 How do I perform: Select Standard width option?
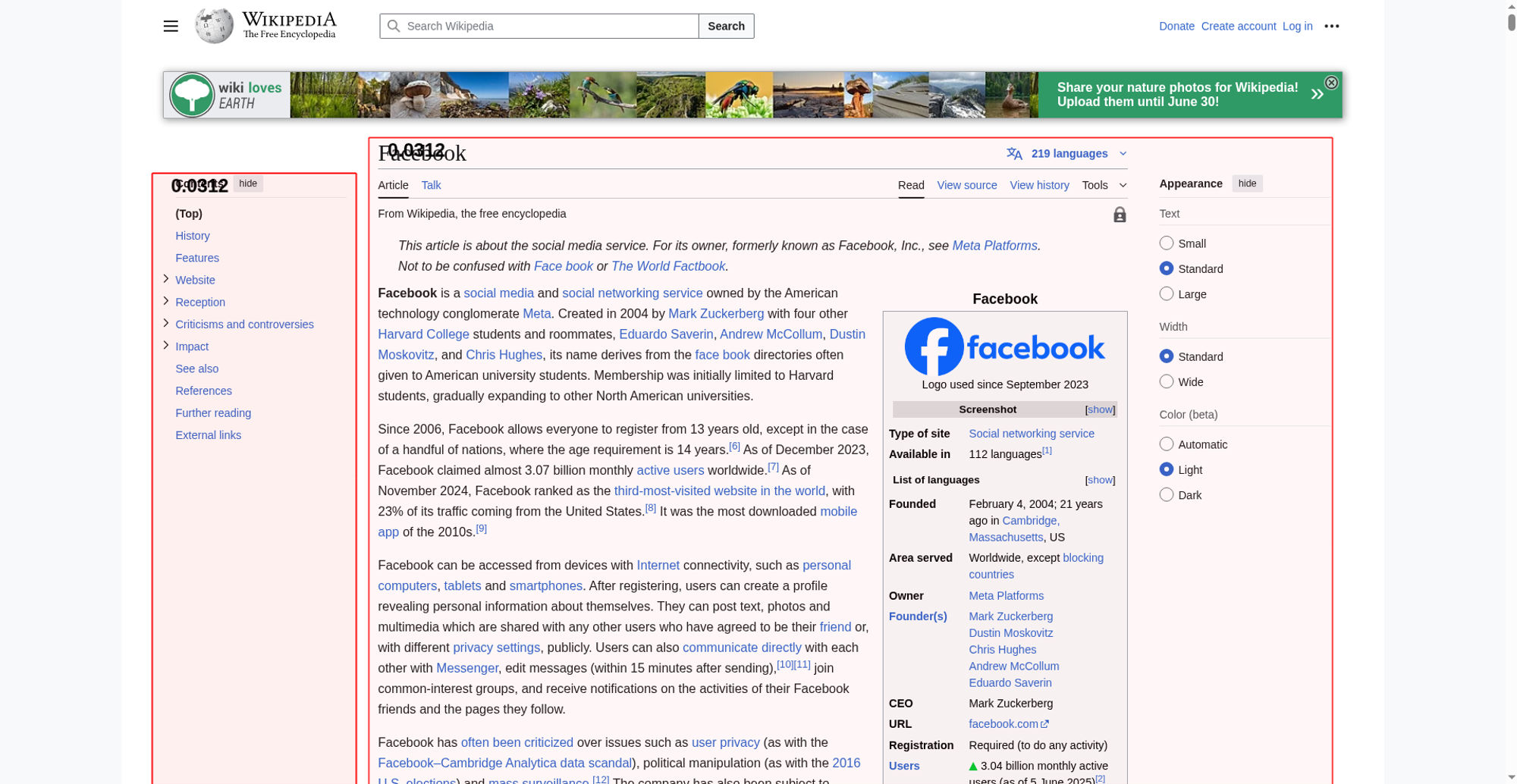1167,356
